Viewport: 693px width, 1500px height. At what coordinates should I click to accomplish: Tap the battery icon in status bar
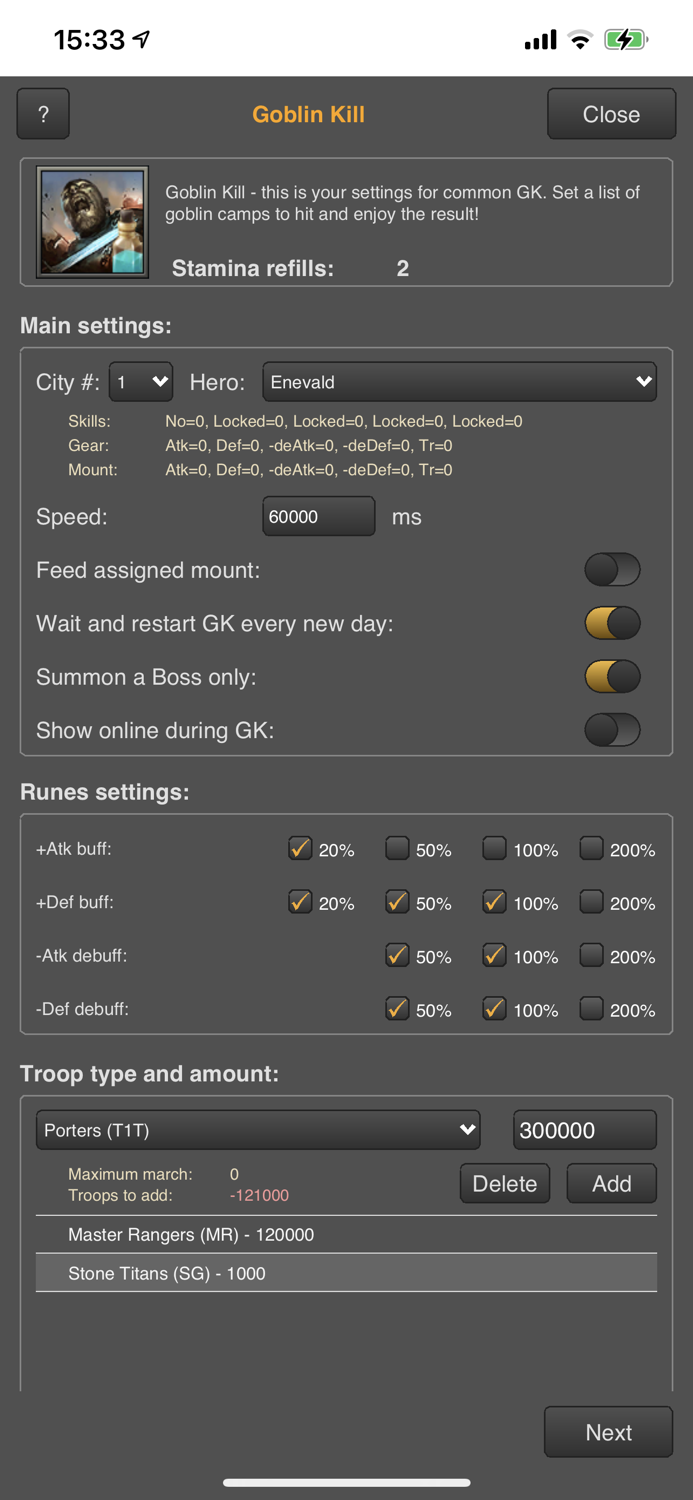626,40
